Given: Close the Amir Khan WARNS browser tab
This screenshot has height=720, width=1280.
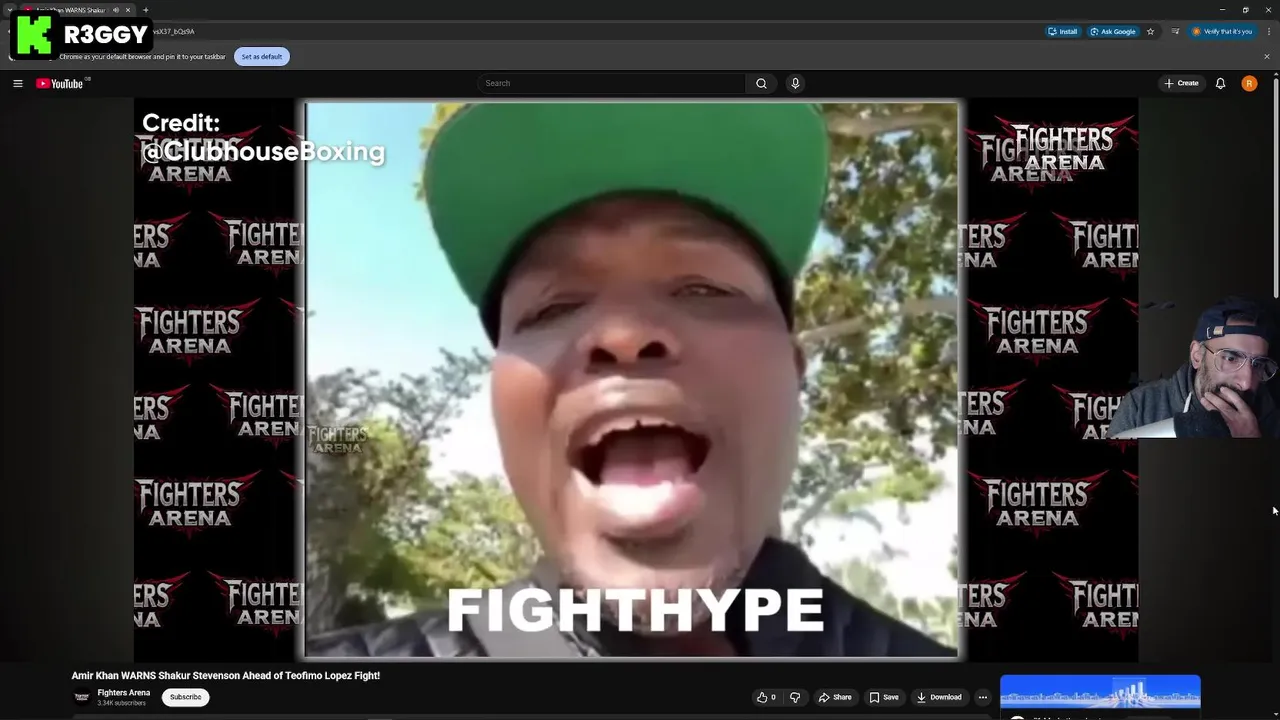Looking at the screenshot, I should click(128, 10).
